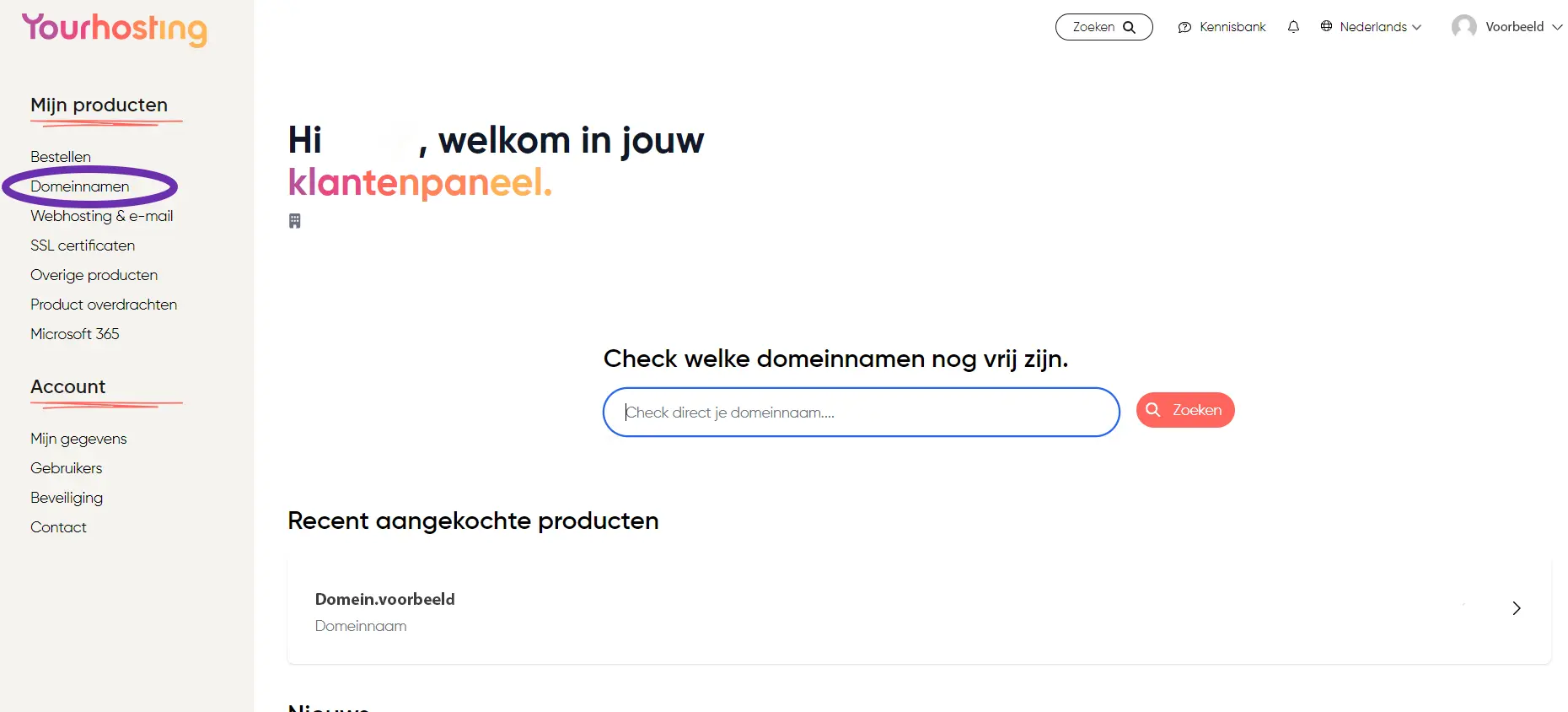The height and width of the screenshot is (712, 1568).
Task: Open Microsoft 365 section
Action: click(x=75, y=334)
